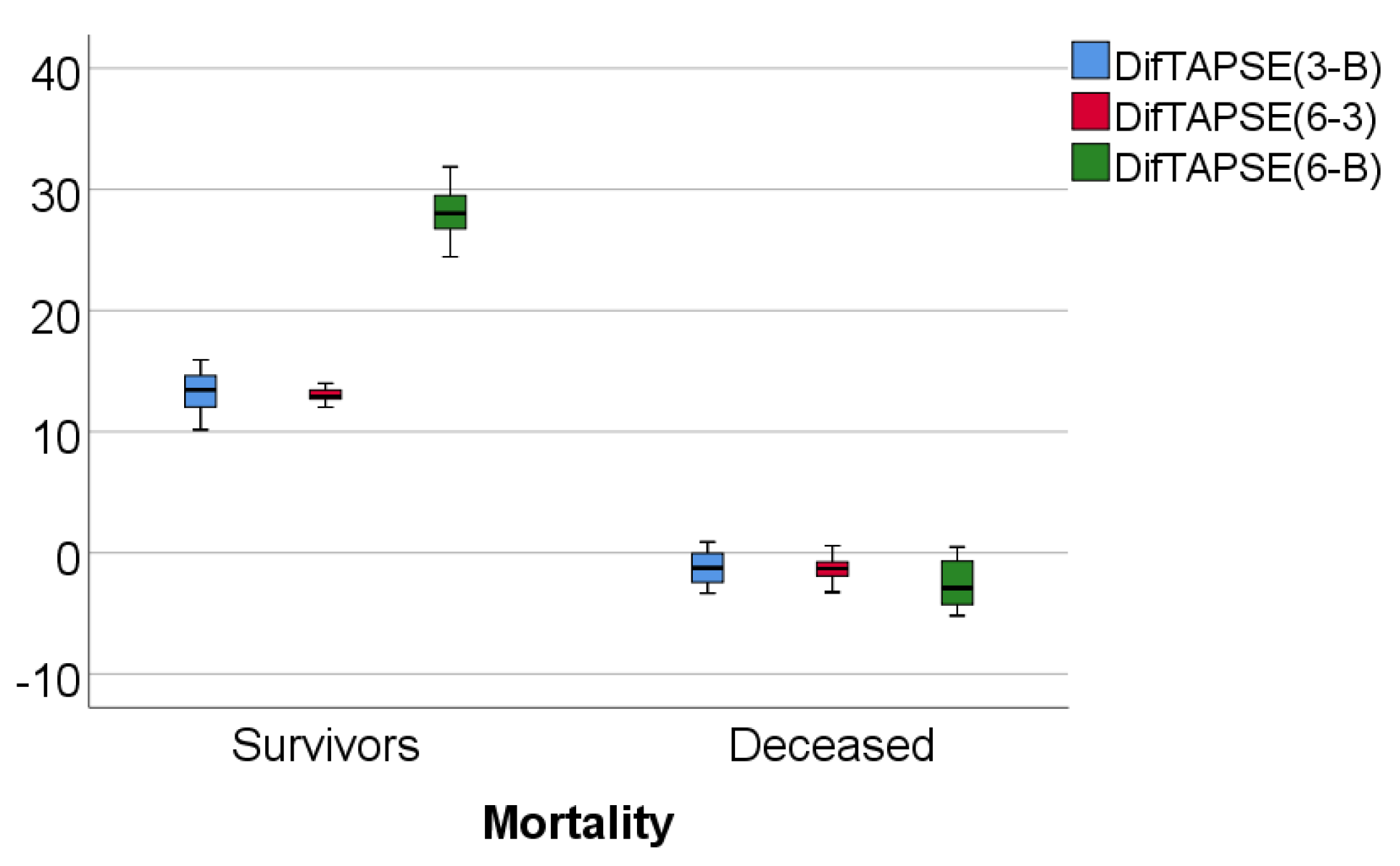The image size is (1400, 866).
Task: Select the DifTAPSE(6-3) legend label
Action: pos(1245,117)
